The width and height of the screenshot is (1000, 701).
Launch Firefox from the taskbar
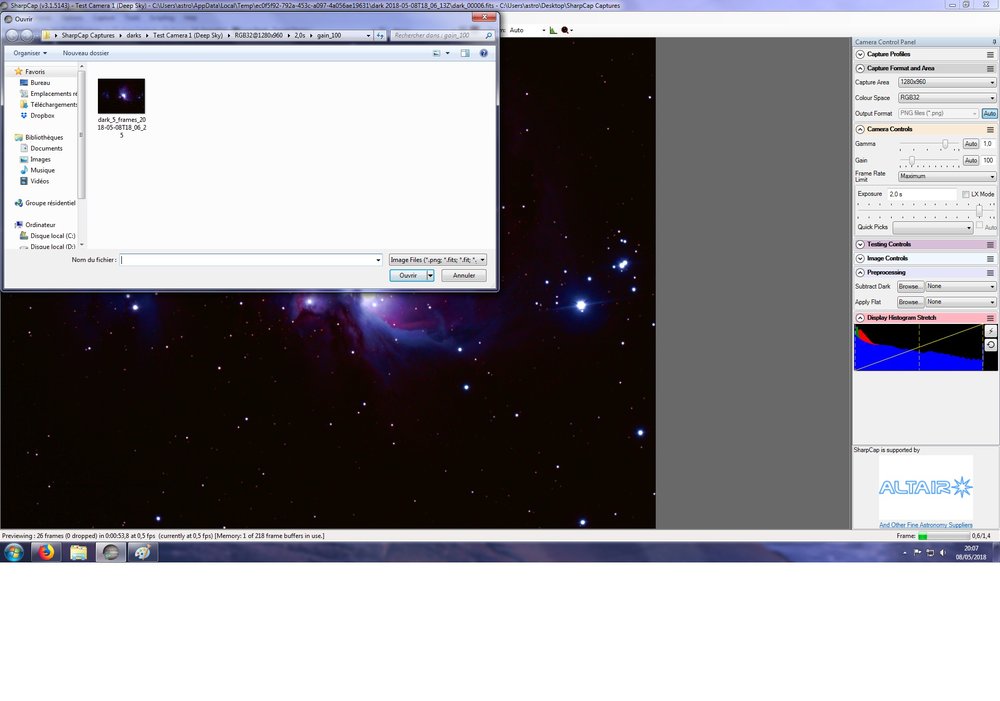coord(46,552)
